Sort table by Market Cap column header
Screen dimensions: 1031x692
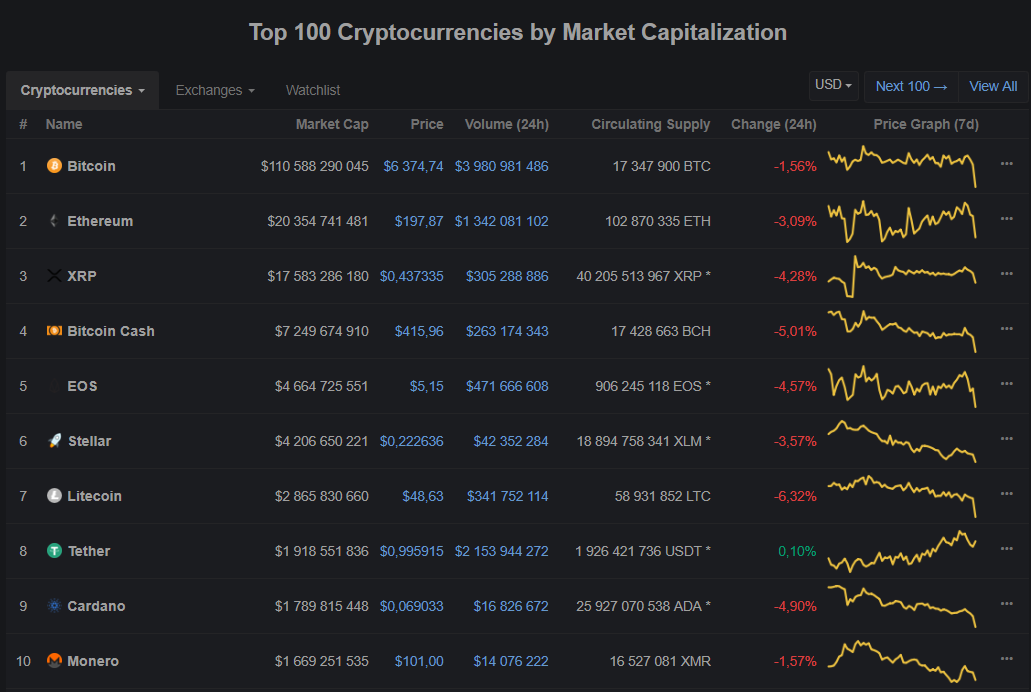tap(332, 124)
